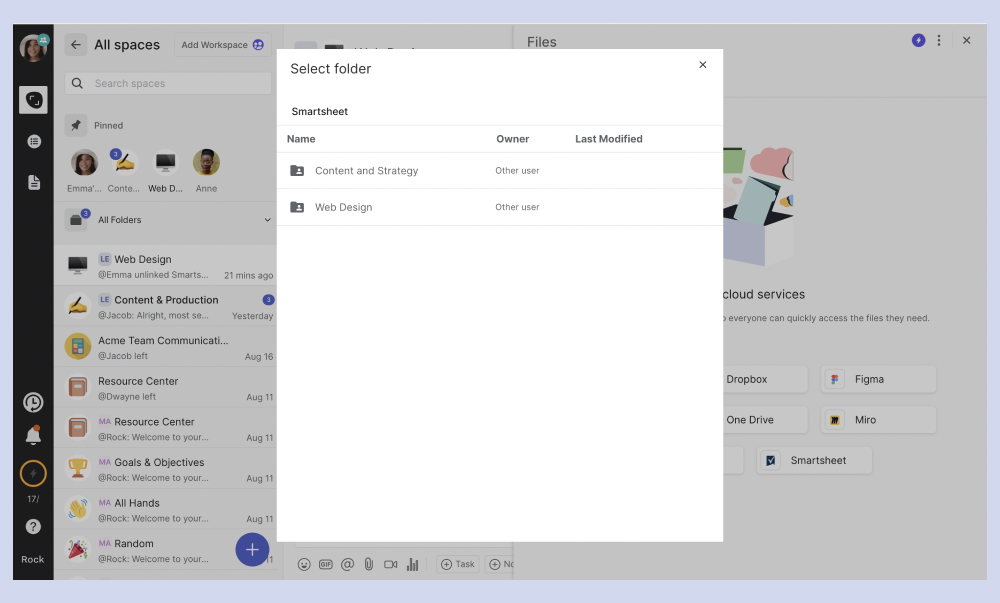Click the Name column header

coord(301,139)
